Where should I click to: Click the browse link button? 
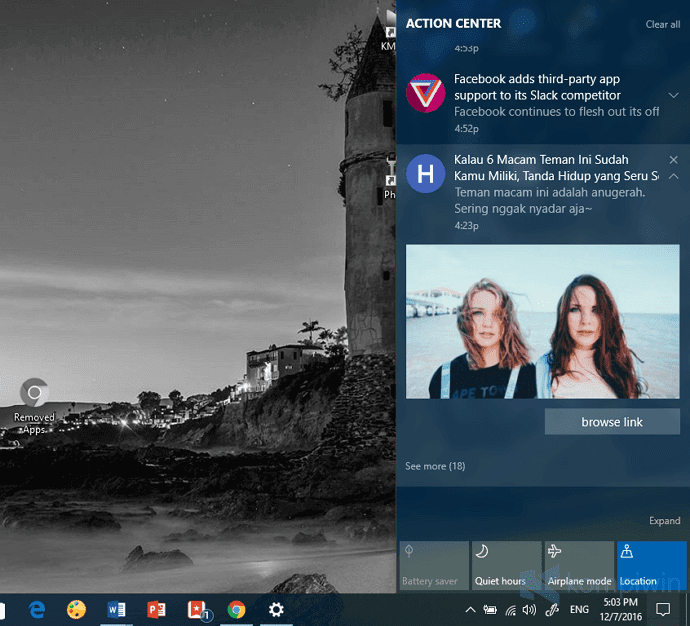pyautogui.click(x=612, y=422)
